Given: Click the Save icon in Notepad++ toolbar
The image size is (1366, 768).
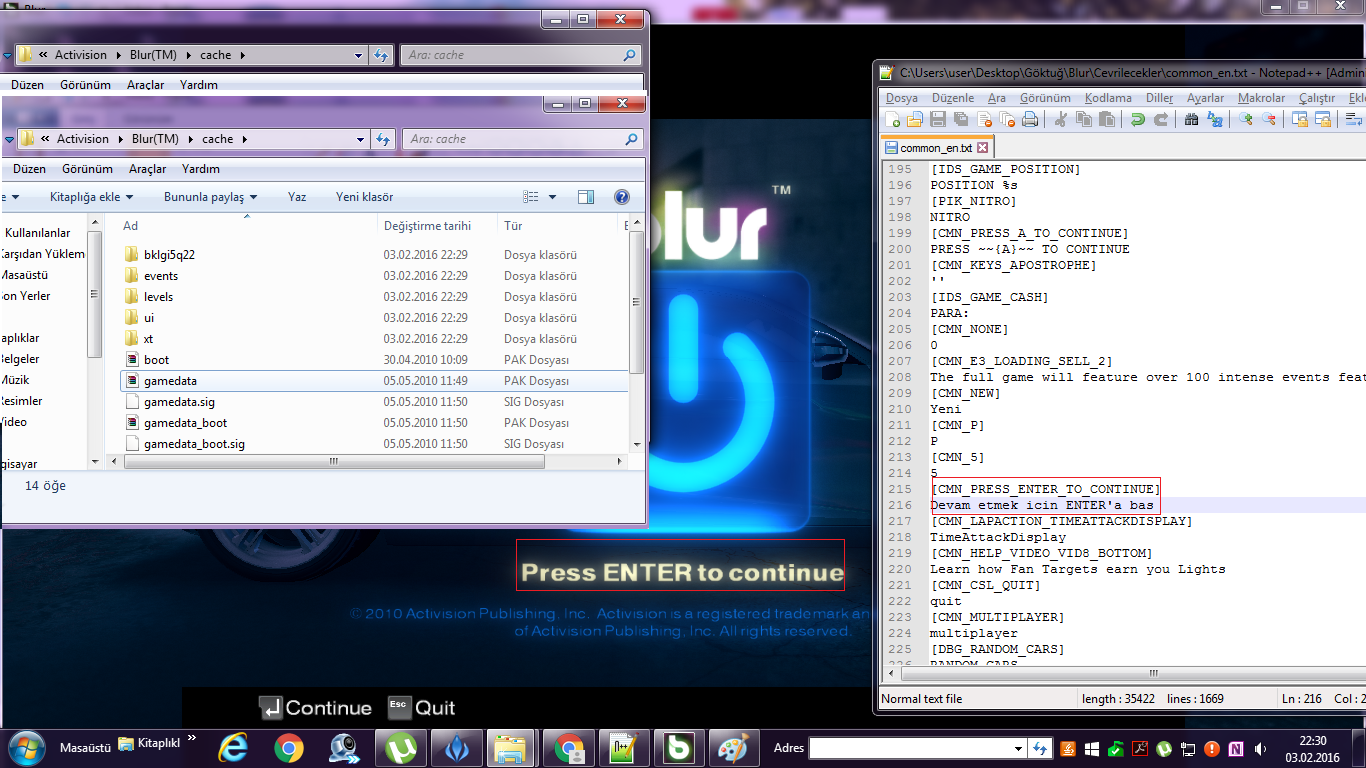Looking at the screenshot, I should pos(938,119).
